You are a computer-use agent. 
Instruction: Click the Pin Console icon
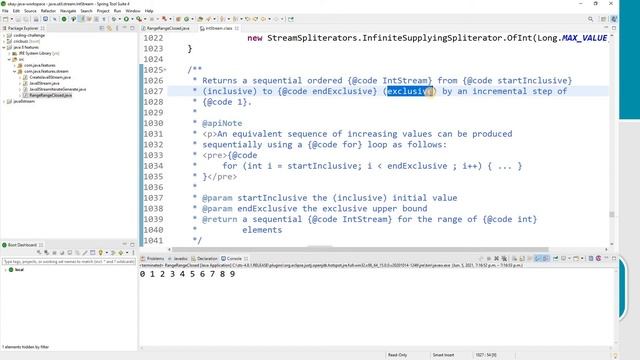[556, 258]
